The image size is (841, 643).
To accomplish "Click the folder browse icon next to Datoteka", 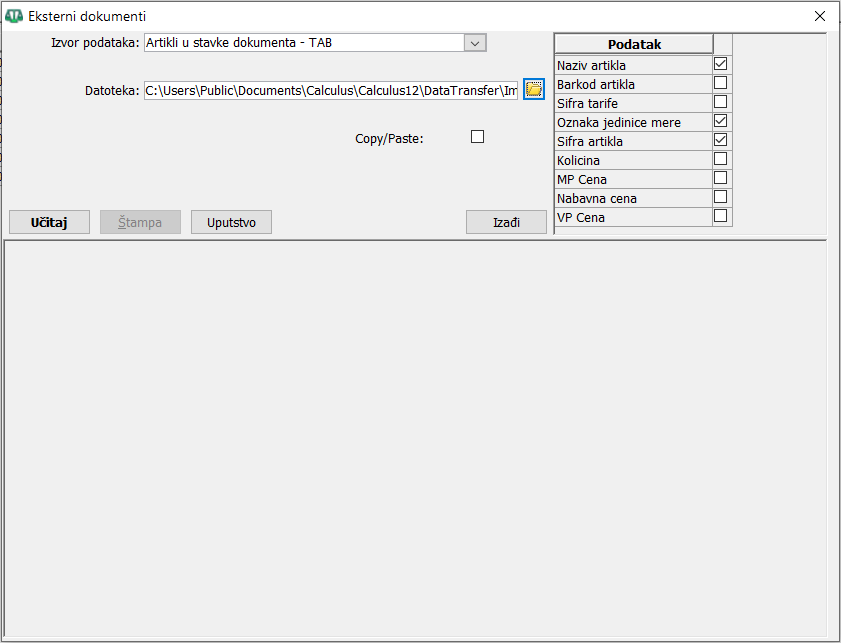I will pyautogui.click(x=533, y=90).
